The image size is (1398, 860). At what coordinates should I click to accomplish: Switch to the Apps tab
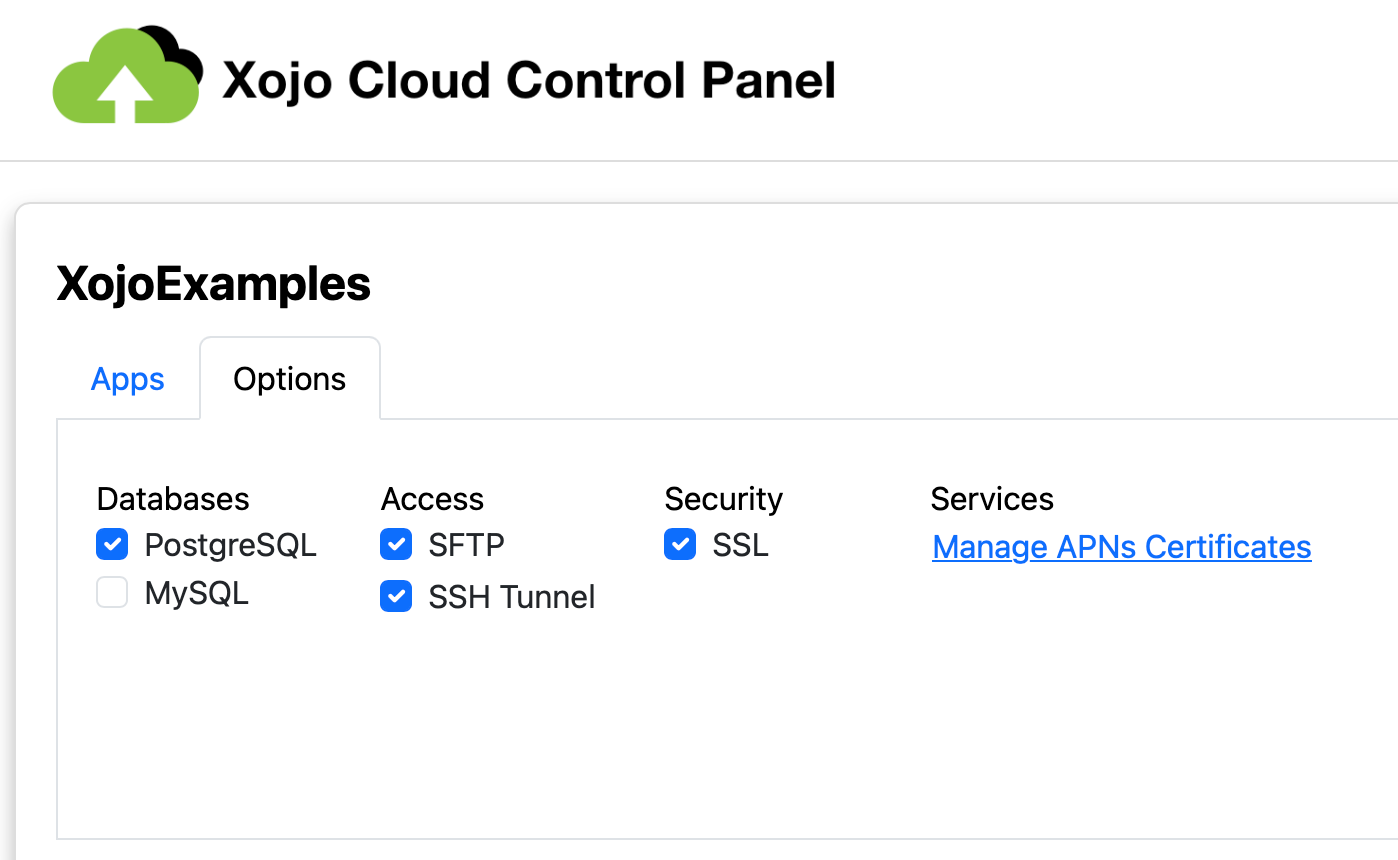(x=127, y=378)
